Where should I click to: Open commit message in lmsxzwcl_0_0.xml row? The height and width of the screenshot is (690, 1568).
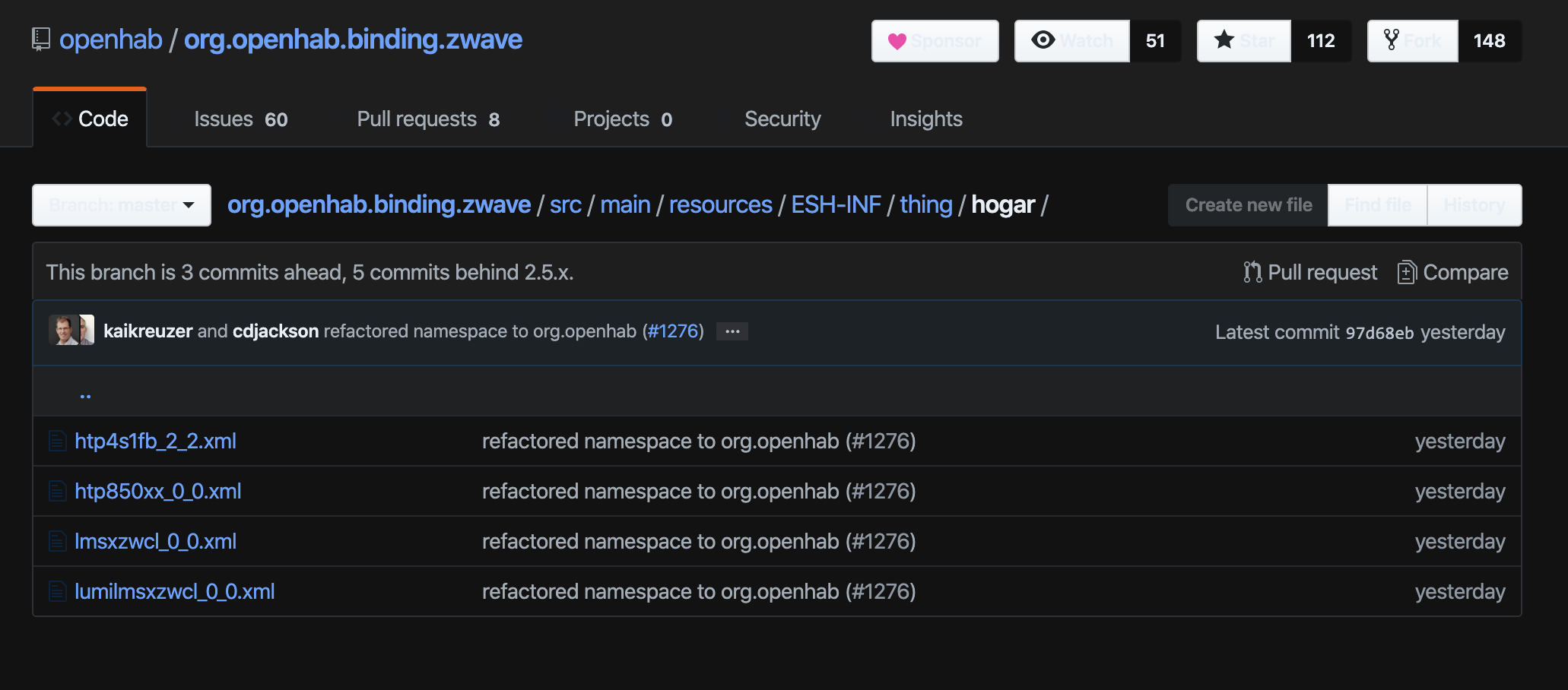[699, 541]
